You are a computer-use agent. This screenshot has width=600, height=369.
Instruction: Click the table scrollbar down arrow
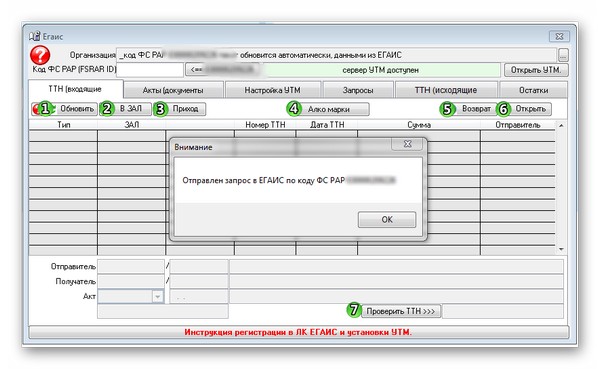[561, 249]
